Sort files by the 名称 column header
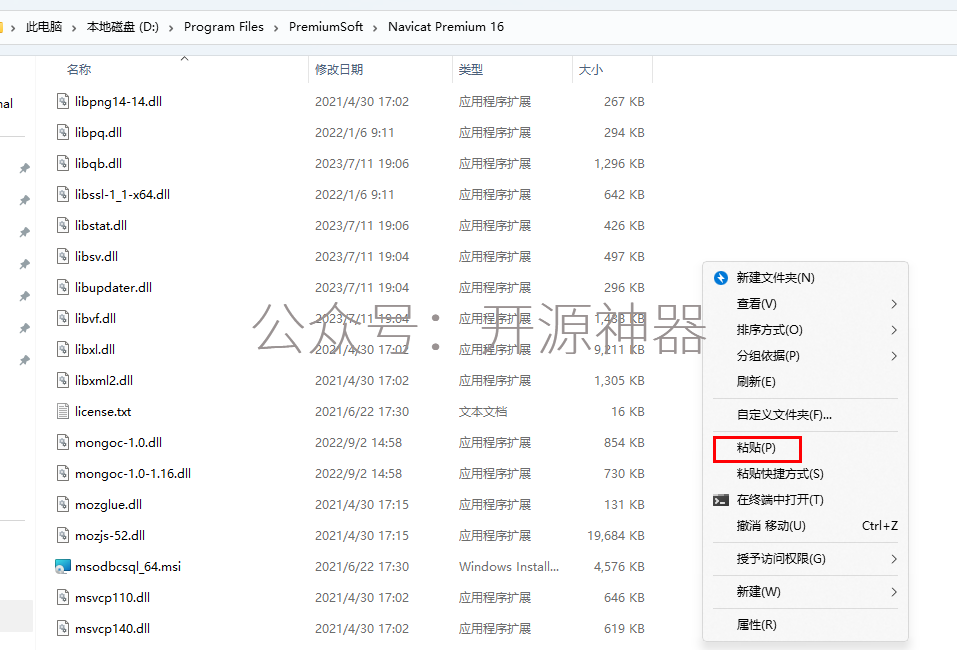 click(x=79, y=70)
